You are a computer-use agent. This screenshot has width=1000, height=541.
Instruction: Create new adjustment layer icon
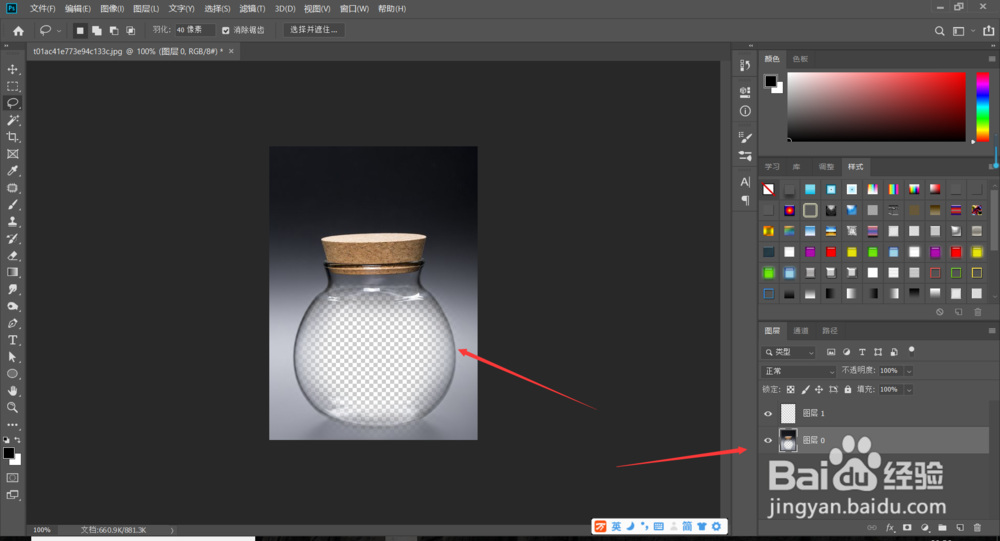point(925,528)
